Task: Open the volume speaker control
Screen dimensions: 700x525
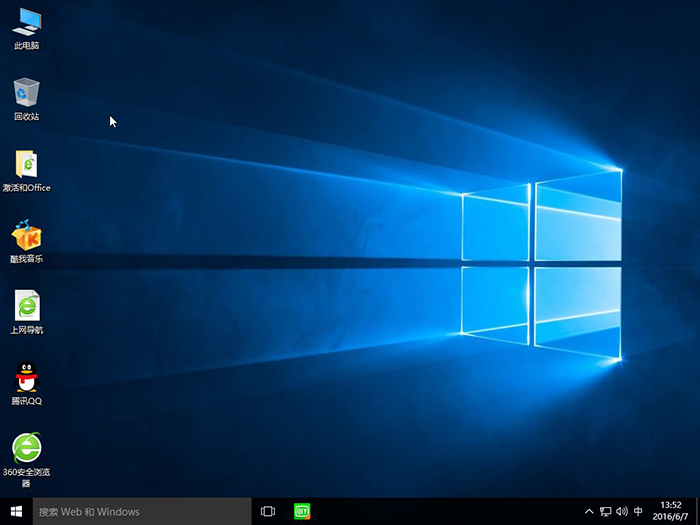Action: [621, 511]
